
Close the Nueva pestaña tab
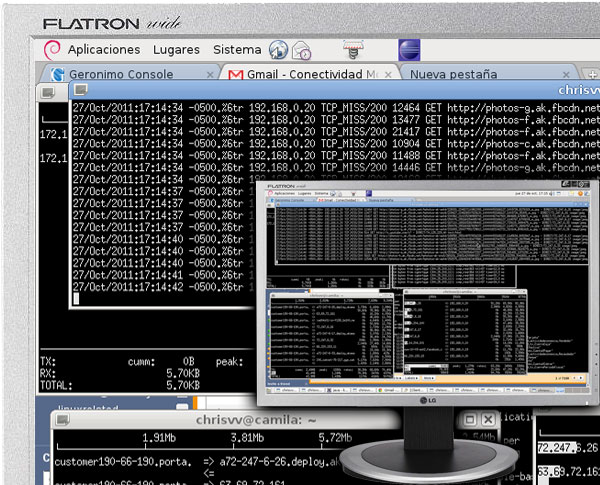(568, 74)
